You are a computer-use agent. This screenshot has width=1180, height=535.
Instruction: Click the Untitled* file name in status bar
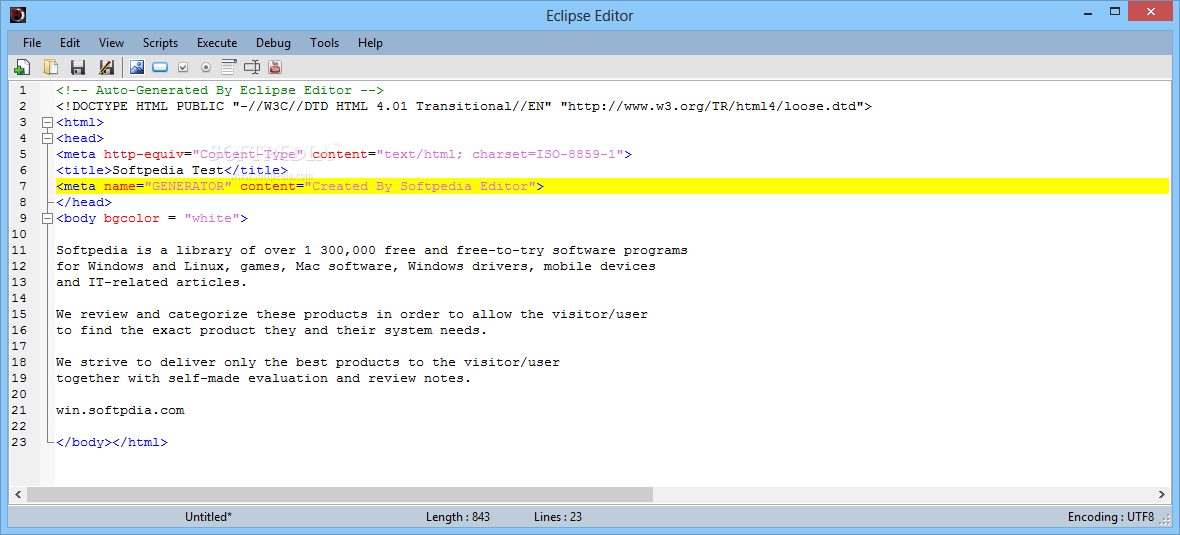click(x=208, y=517)
